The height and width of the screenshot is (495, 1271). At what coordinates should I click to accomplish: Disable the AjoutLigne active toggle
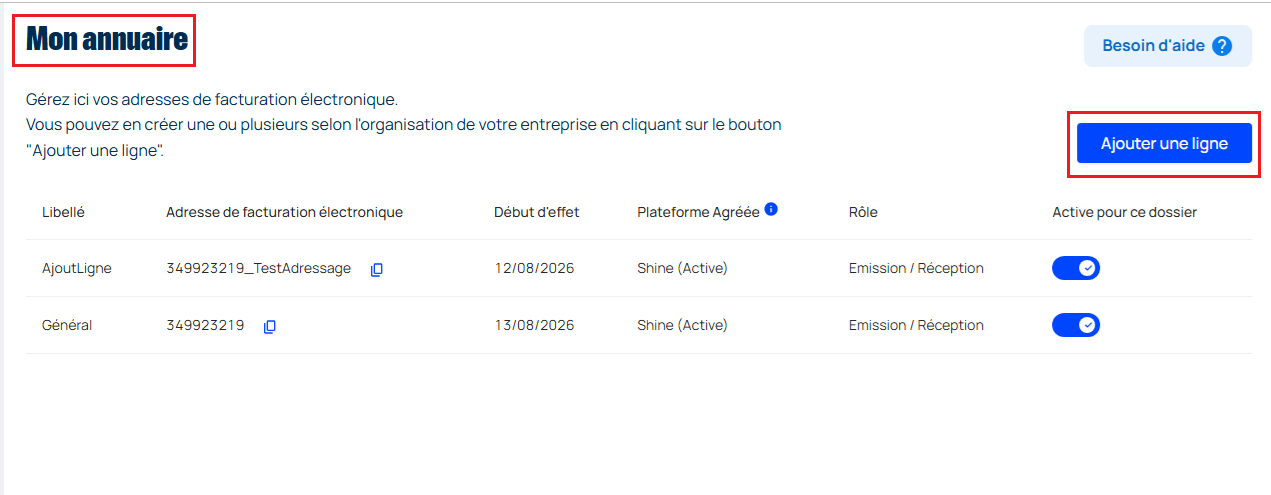(x=1076, y=268)
